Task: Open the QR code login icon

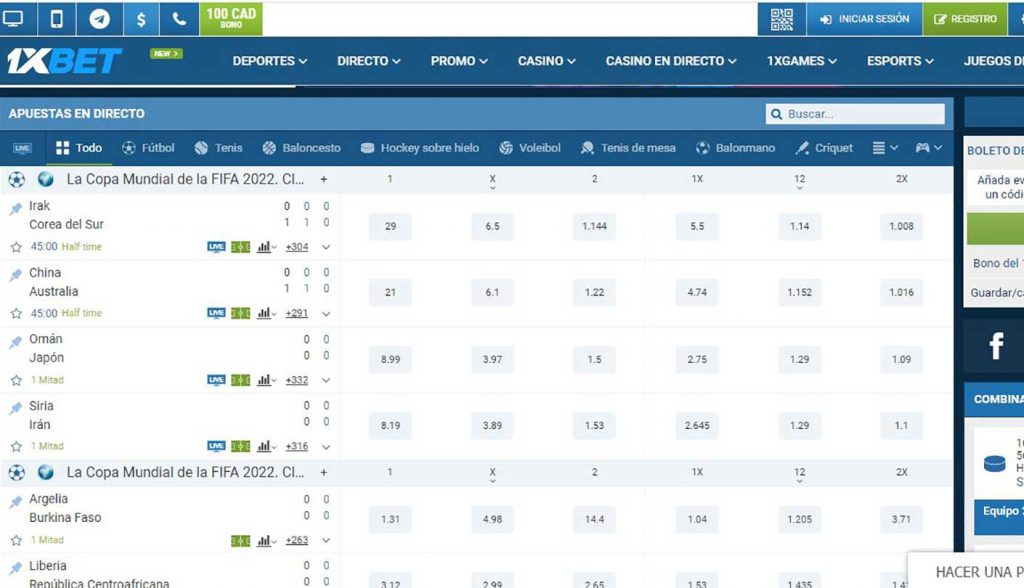Action: point(782,19)
